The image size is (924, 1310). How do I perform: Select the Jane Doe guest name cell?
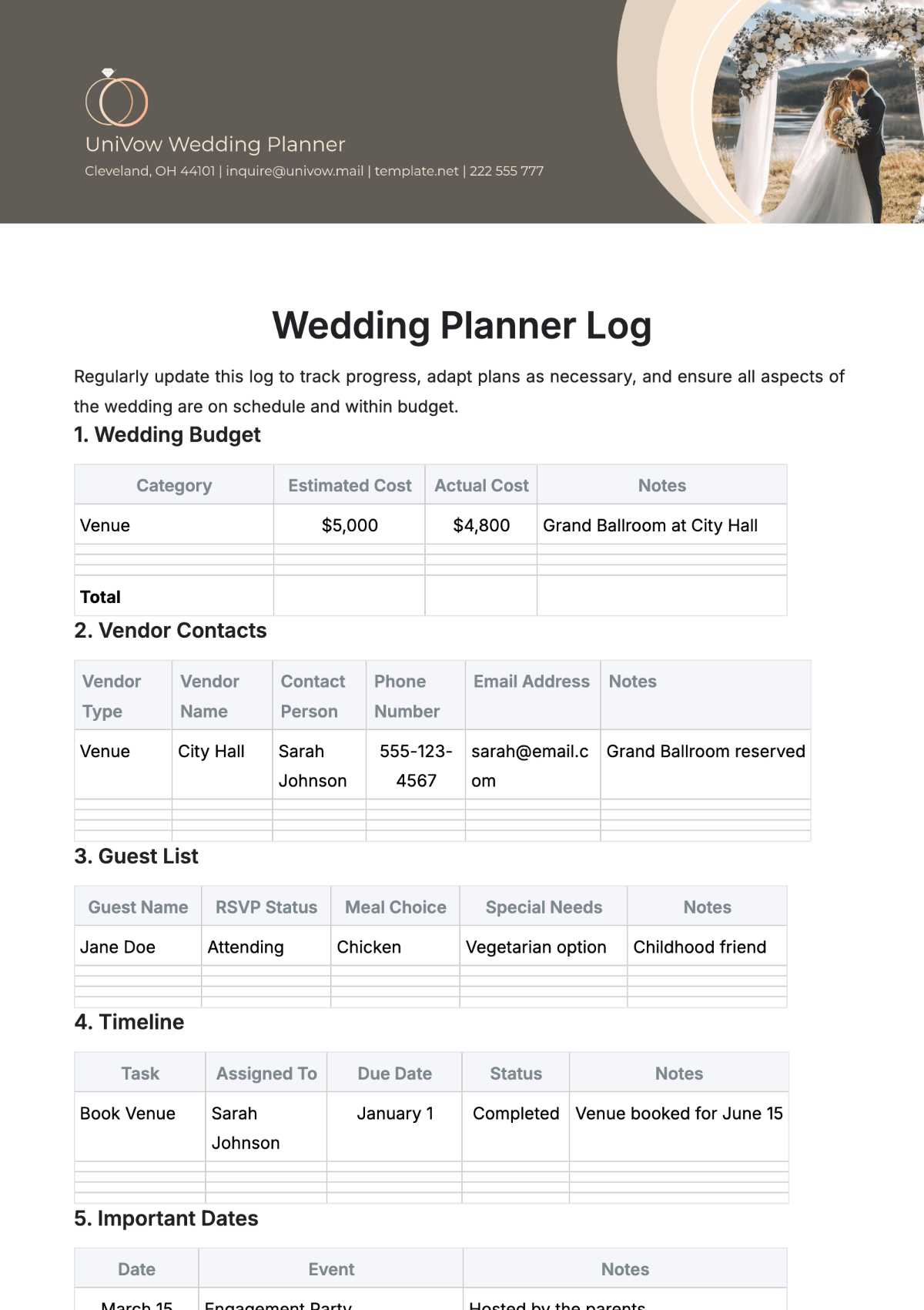tap(138, 946)
